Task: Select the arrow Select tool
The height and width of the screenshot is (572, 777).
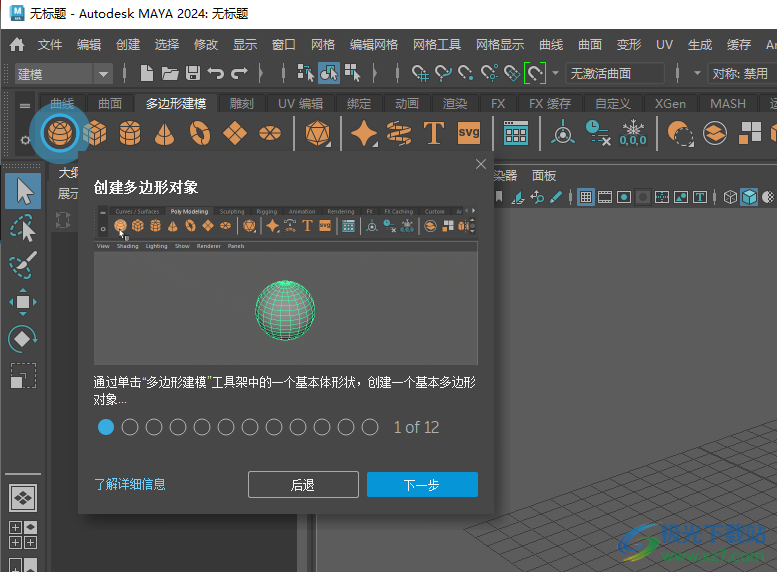Action: click(23, 191)
